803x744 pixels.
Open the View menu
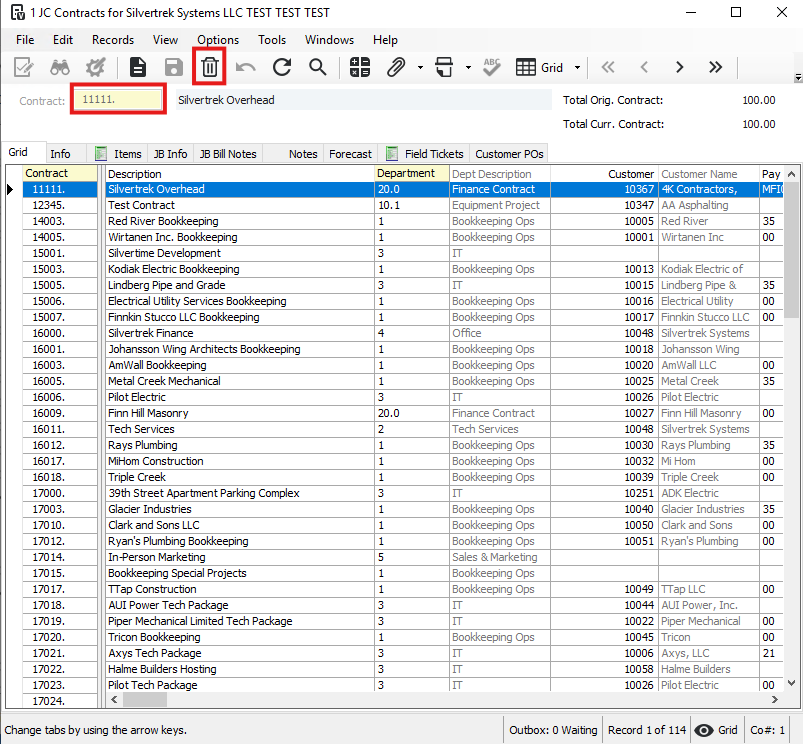(165, 40)
